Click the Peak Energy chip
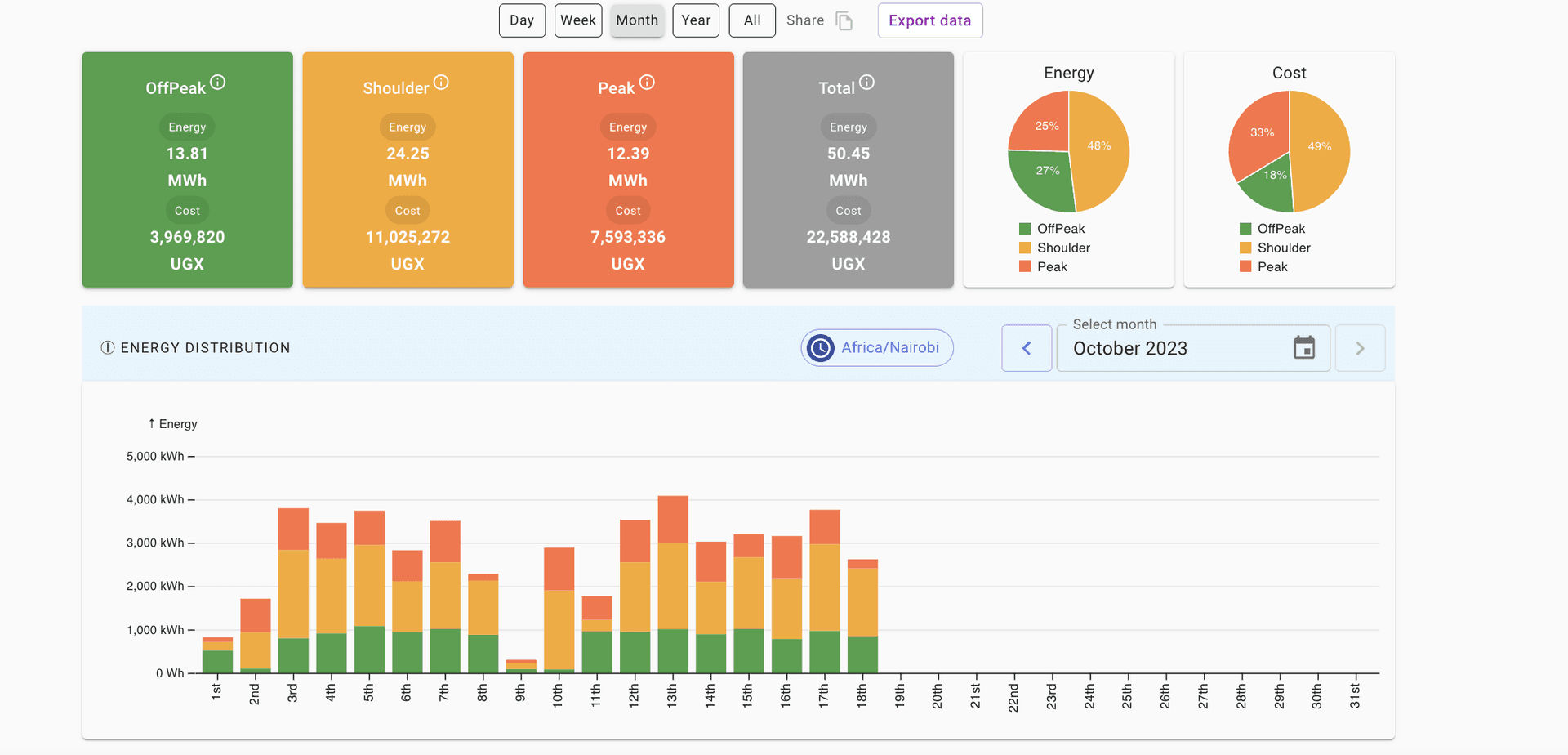The height and width of the screenshot is (755, 1568). tap(628, 127)
